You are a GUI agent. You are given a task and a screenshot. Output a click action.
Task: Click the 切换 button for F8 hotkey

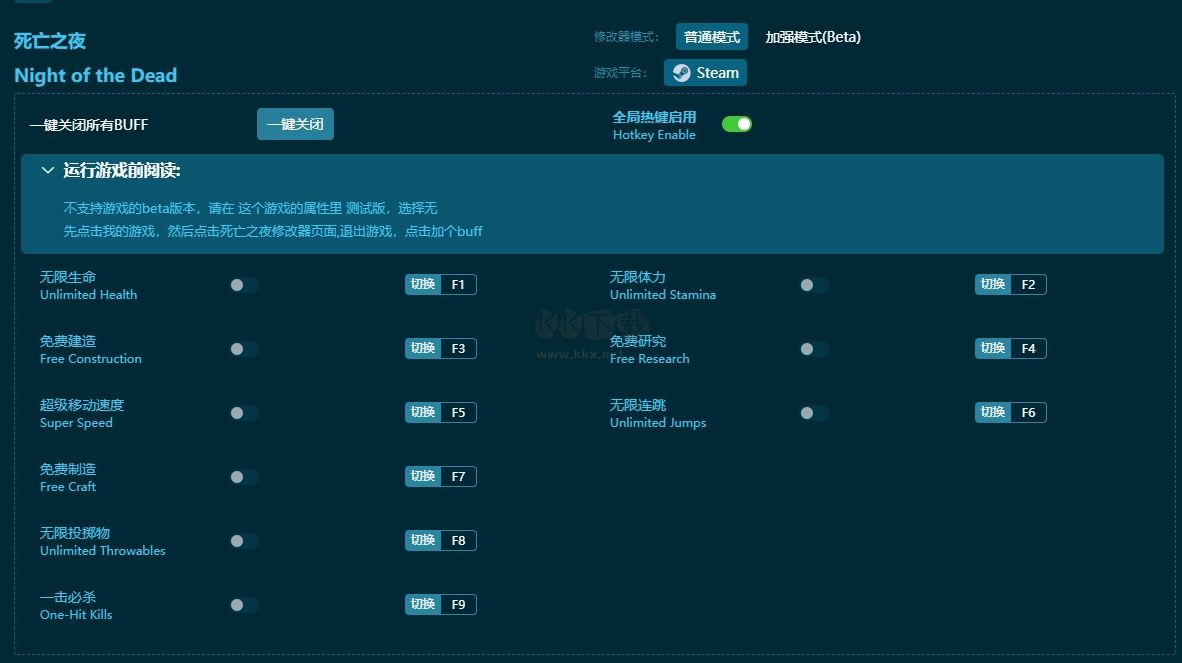[423, 540]
